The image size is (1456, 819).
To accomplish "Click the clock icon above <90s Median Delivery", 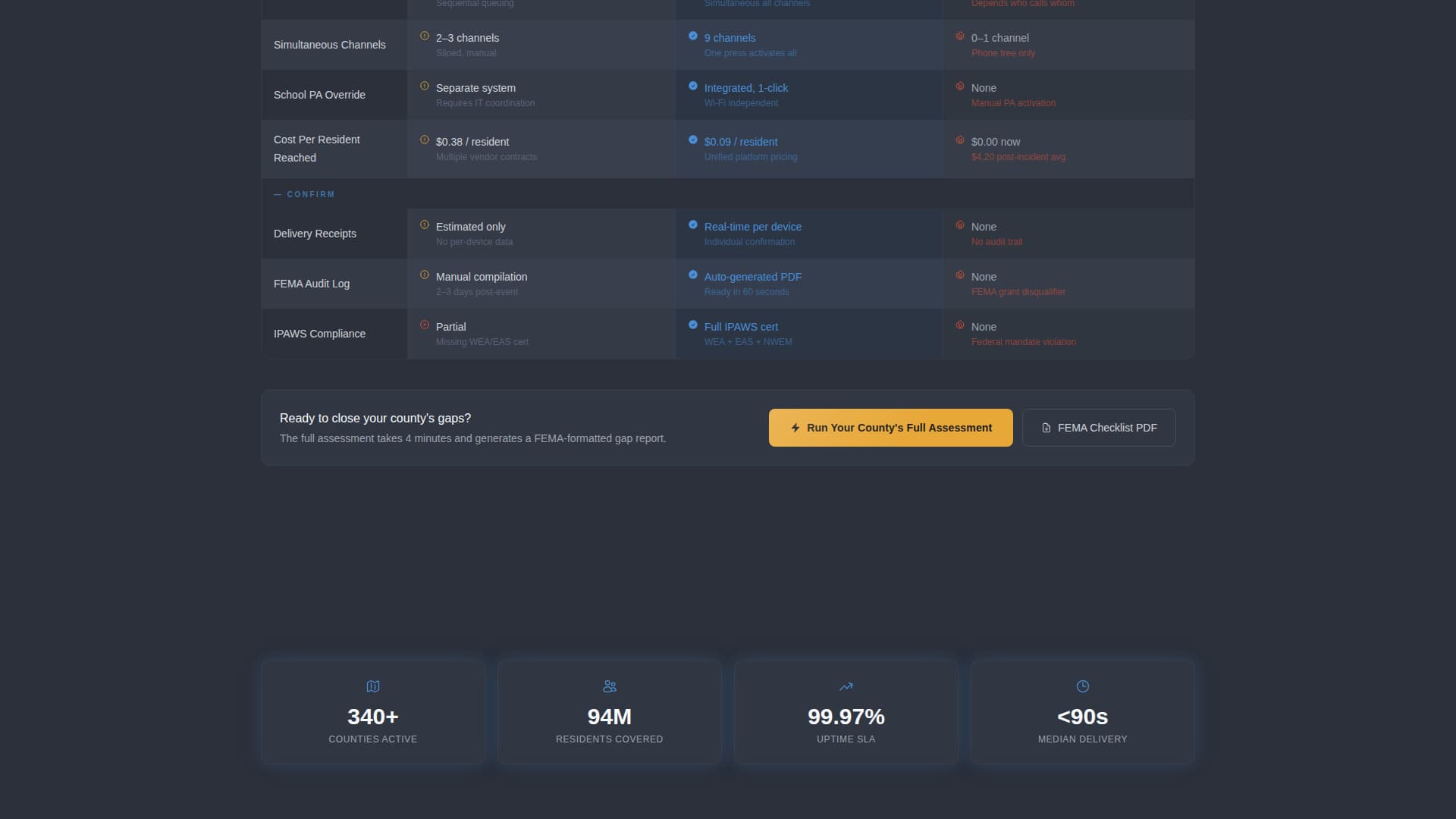I will point(1082,686).
